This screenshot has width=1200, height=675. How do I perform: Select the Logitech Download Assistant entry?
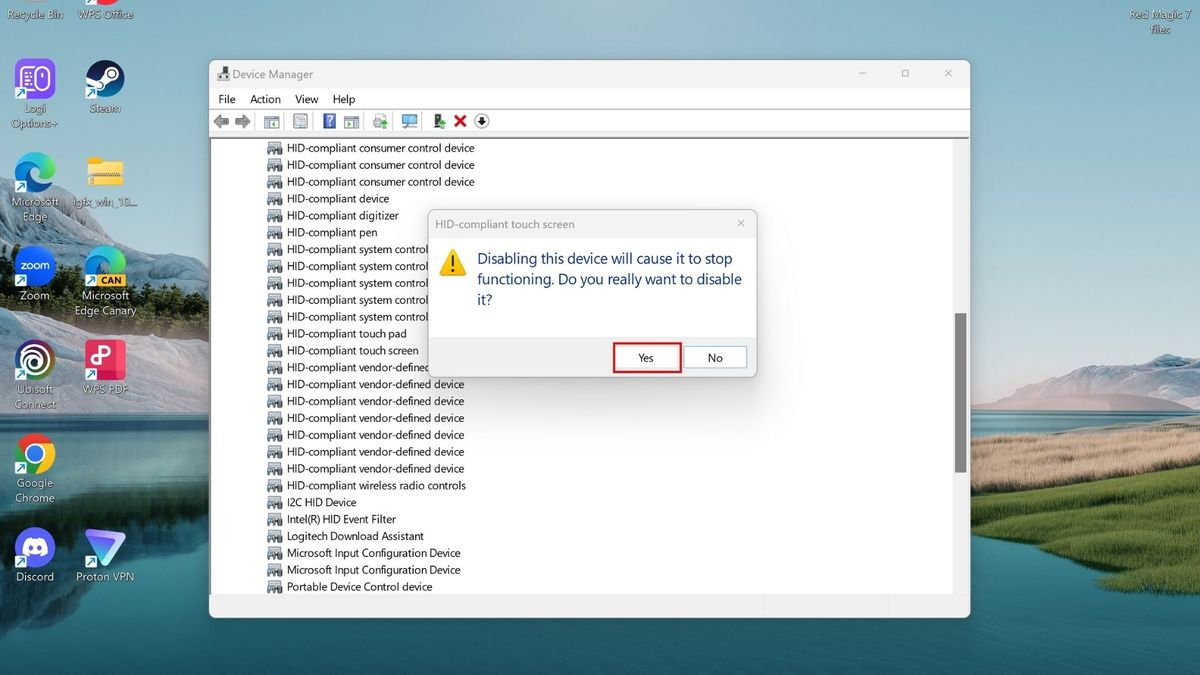[x=356, y=536]
